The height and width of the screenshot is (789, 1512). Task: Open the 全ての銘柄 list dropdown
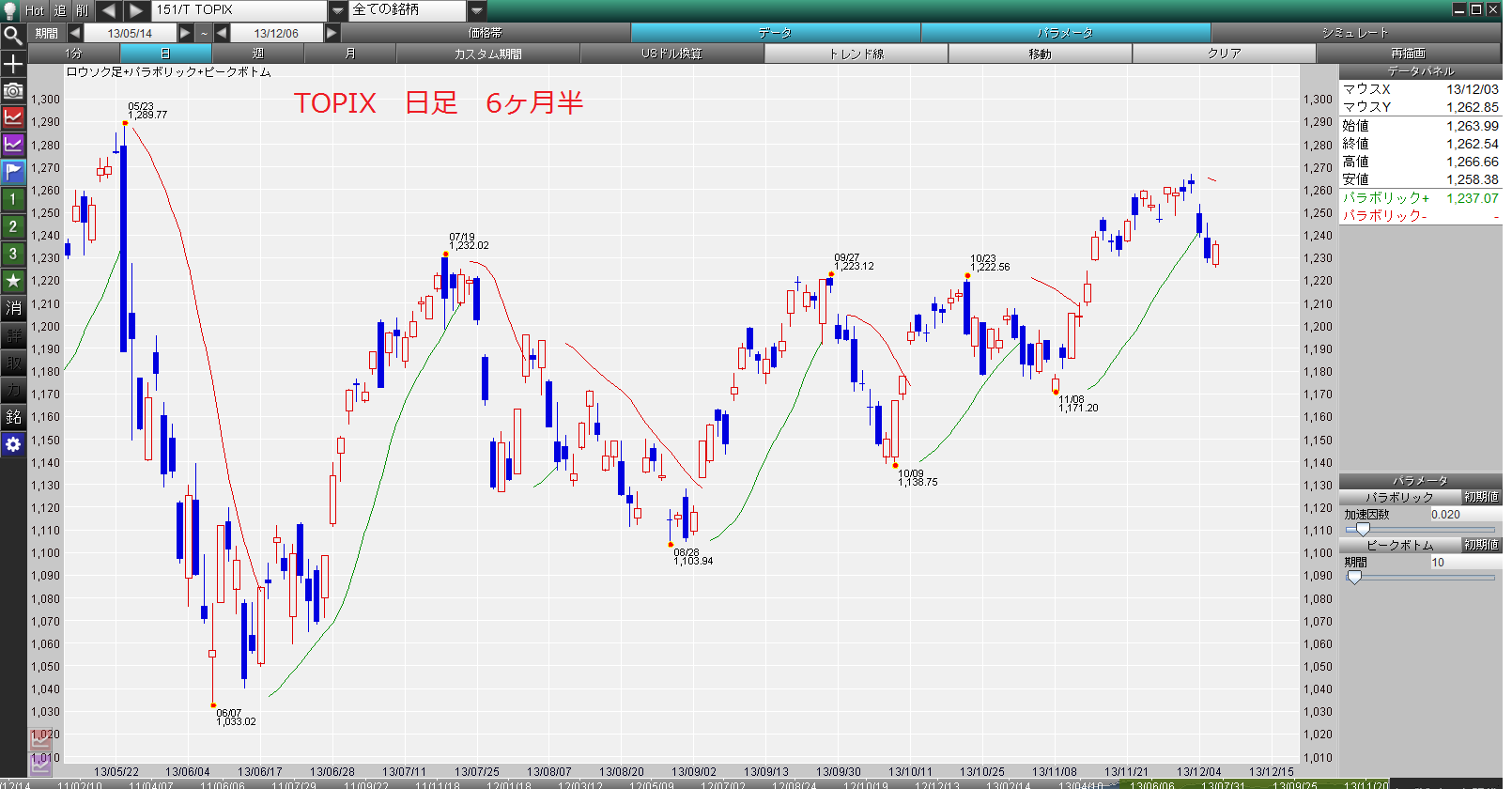coord(477,10)
